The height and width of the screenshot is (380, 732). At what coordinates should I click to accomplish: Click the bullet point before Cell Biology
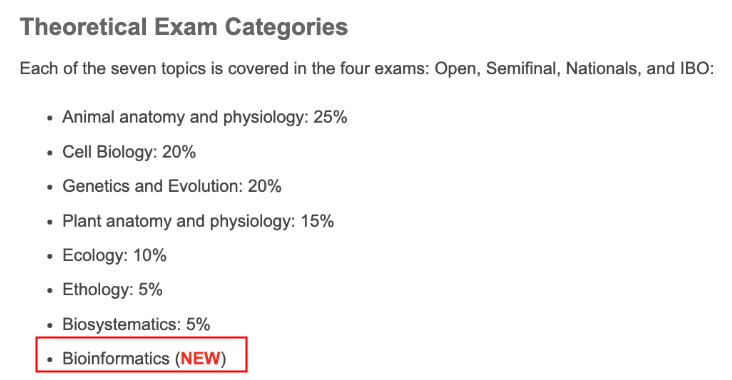point(50,153)
